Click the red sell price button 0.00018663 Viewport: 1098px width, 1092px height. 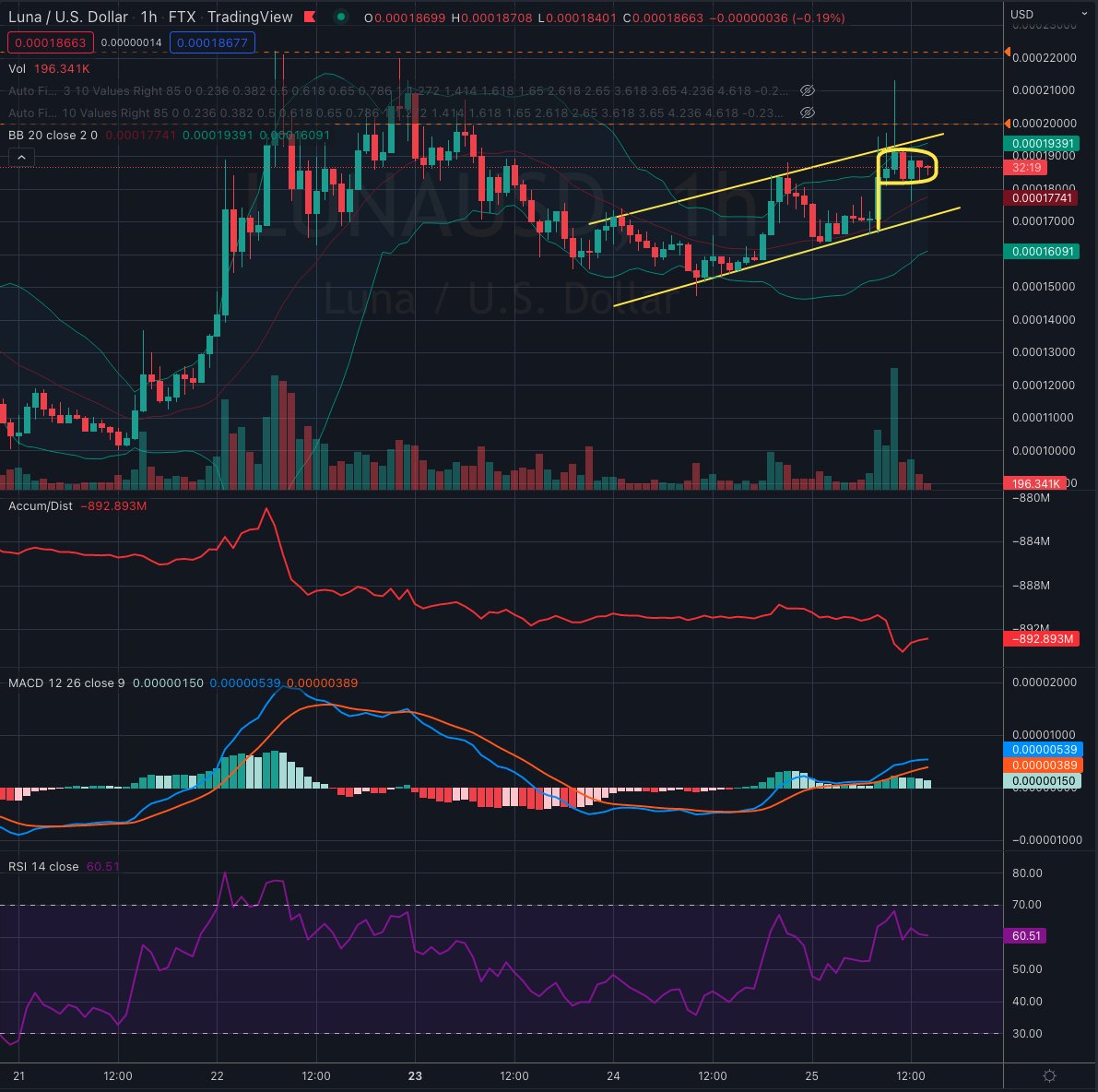click(51, 42)
